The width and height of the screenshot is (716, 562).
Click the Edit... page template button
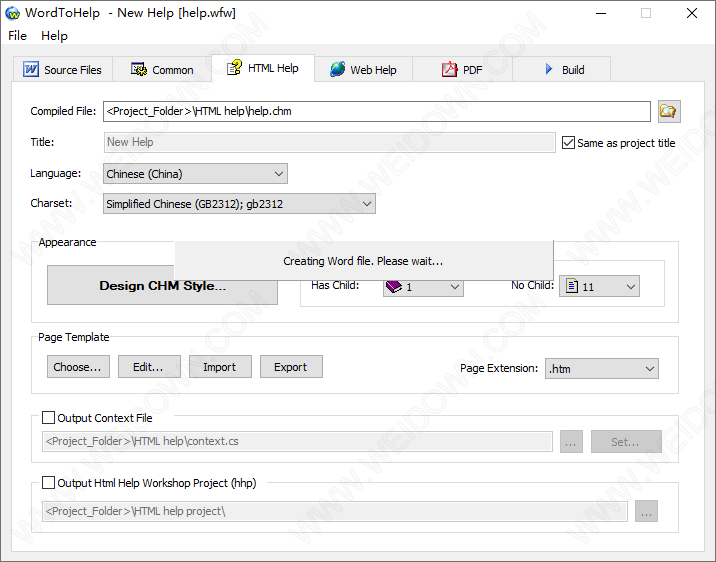(149, 367)
